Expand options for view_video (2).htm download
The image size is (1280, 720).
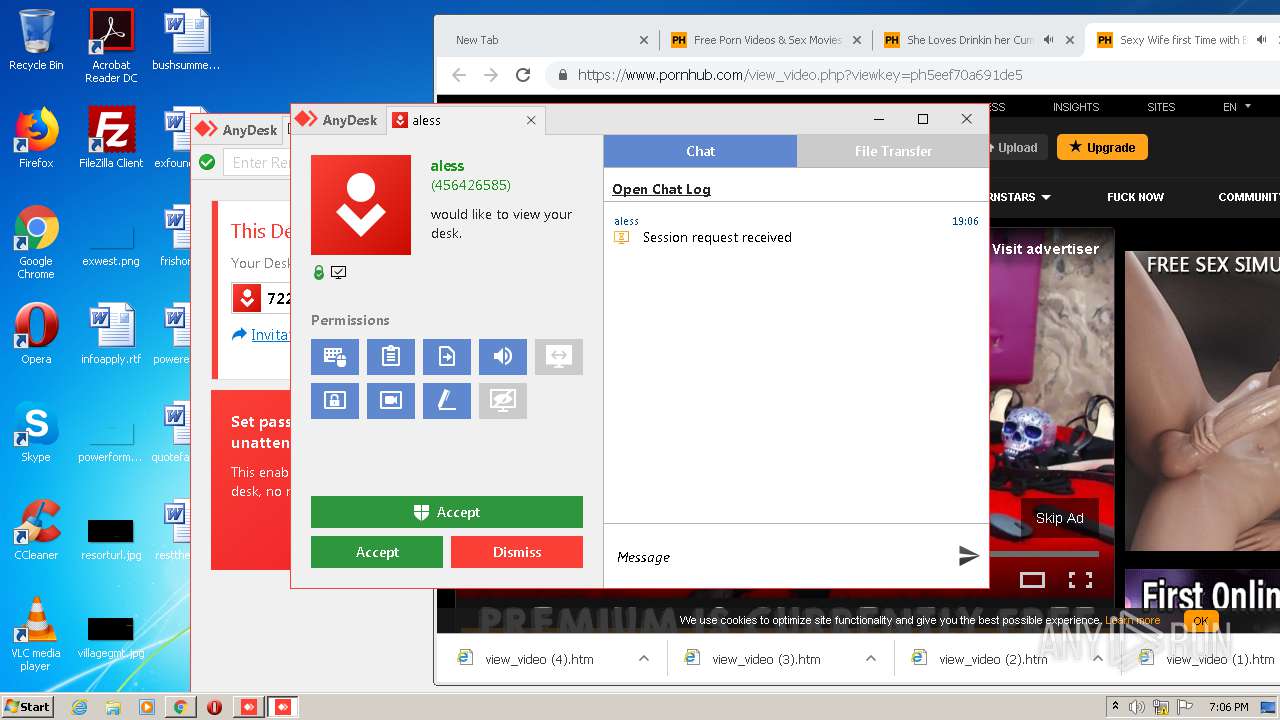point(1098,659)
